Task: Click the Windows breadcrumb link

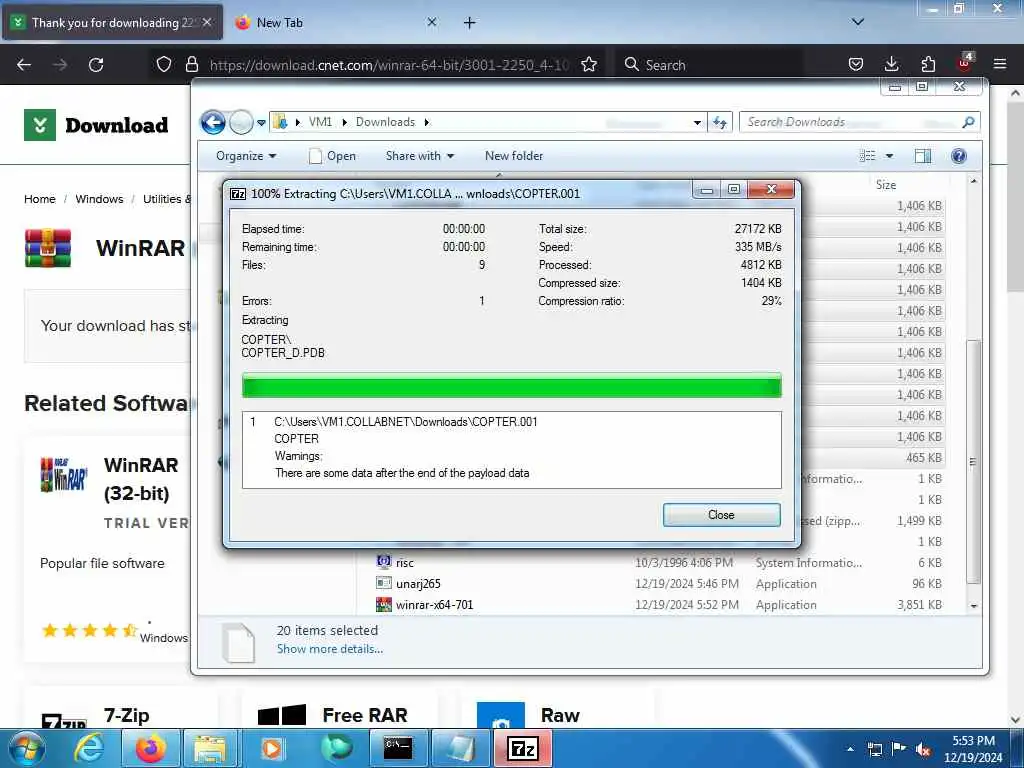Action: click(99, 199)
